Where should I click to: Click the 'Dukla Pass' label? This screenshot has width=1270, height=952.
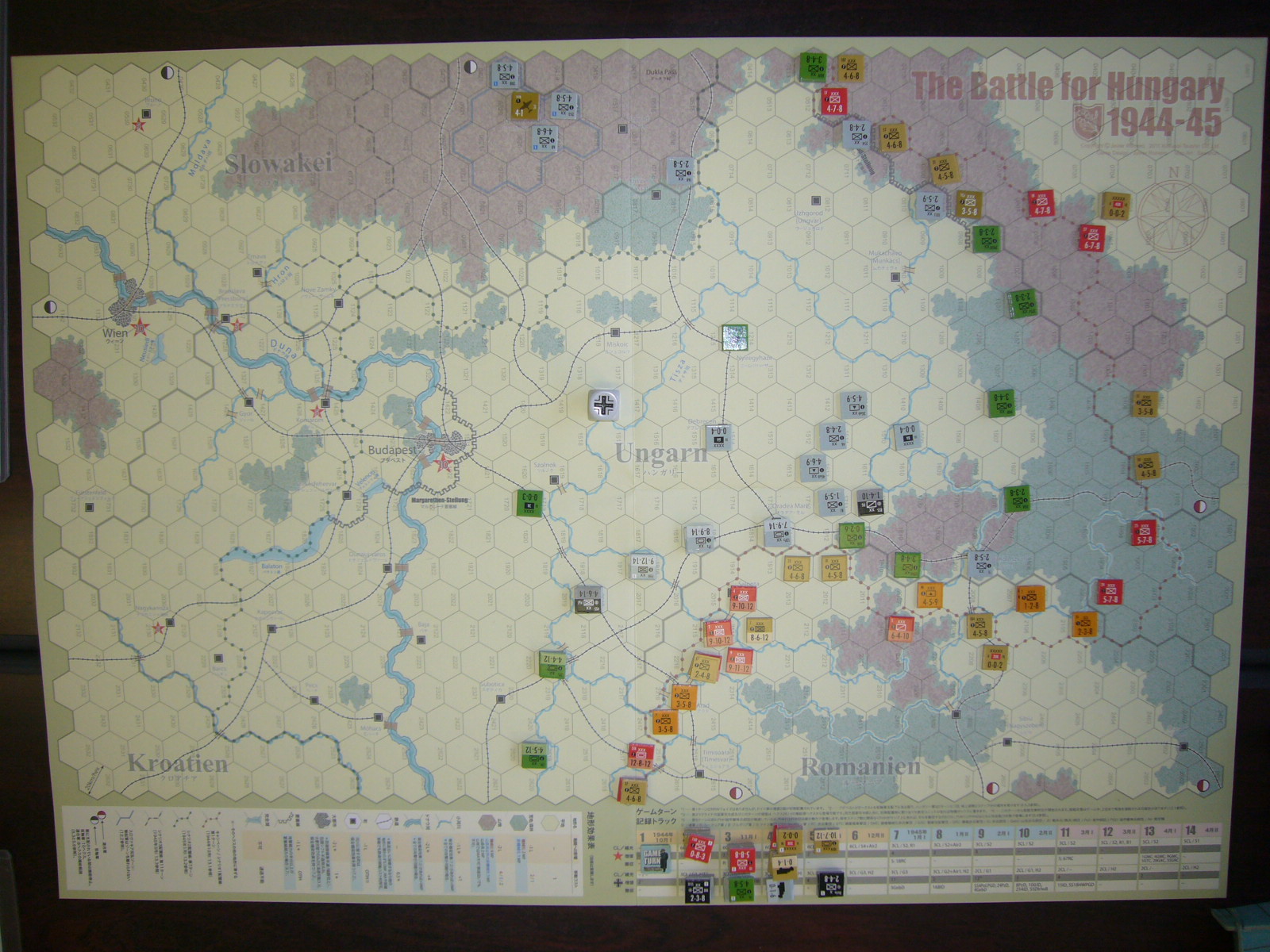click(661, 71)
